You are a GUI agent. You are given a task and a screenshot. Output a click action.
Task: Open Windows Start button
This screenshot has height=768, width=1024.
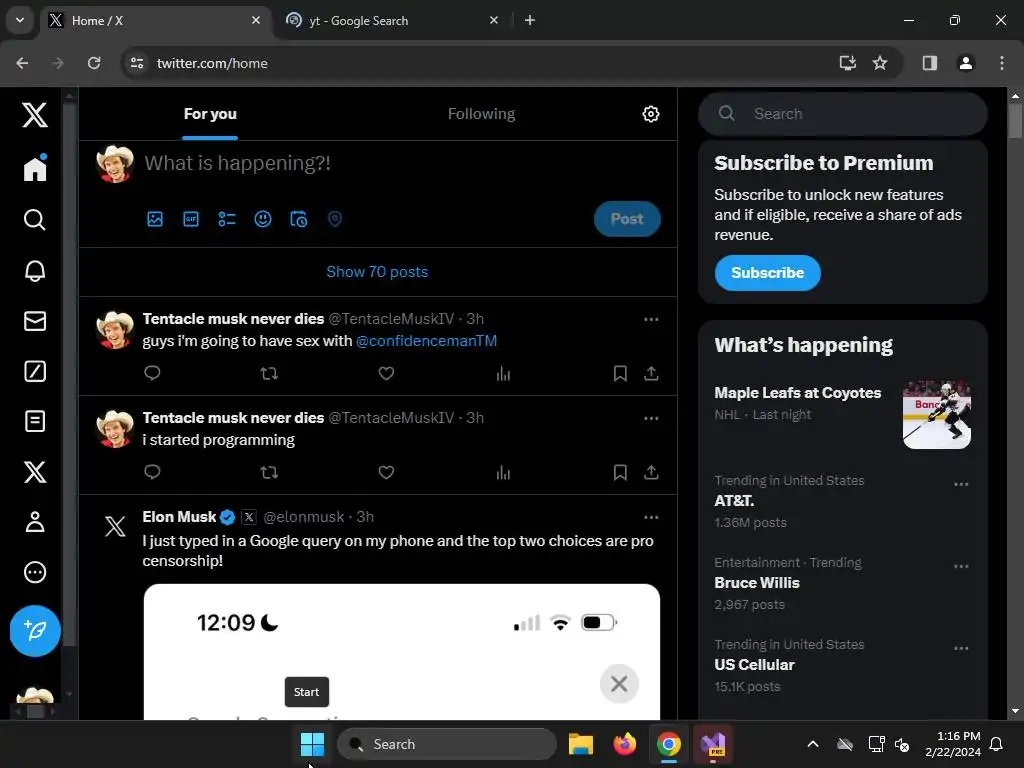point(312,744)
